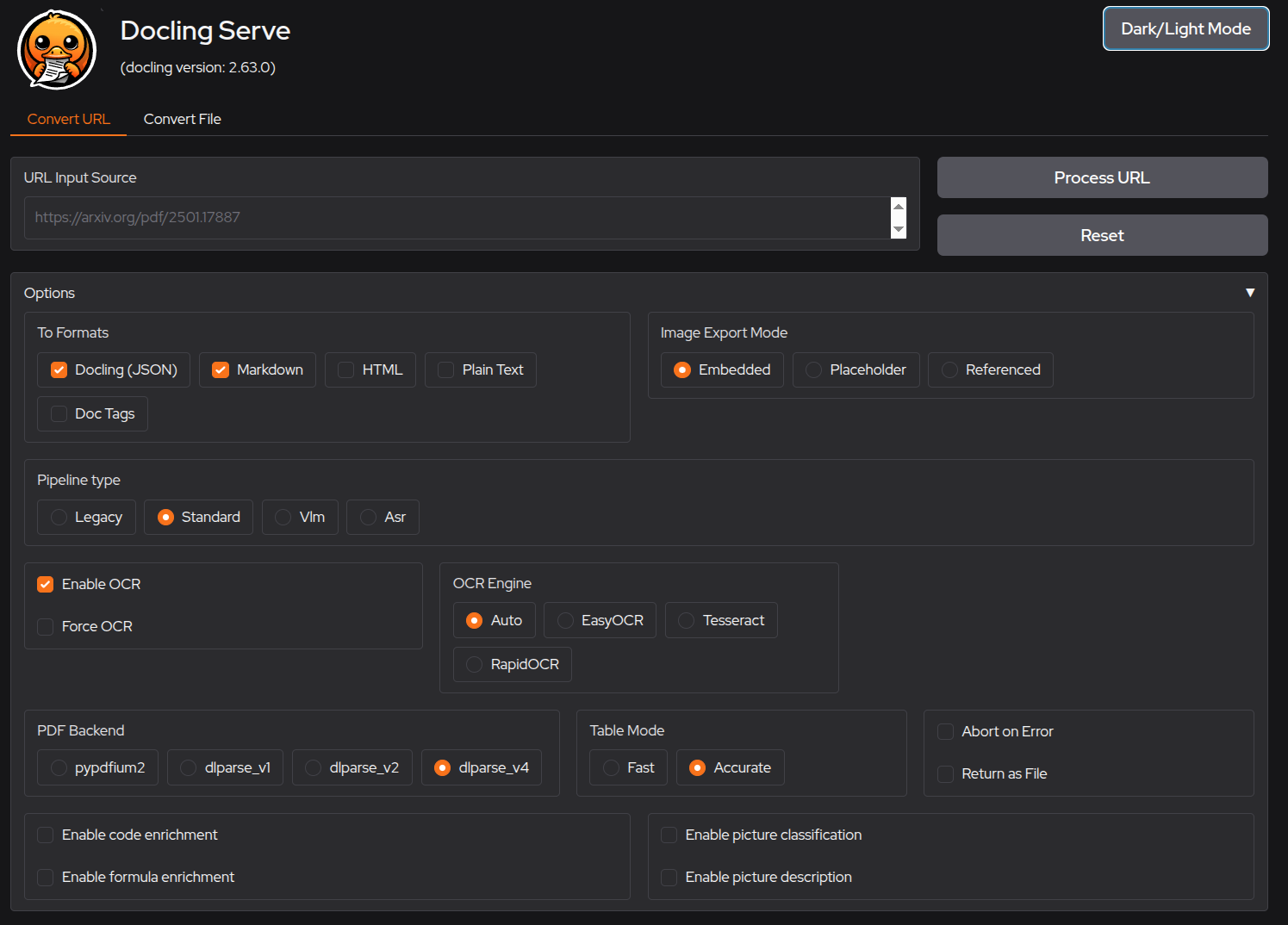Focus the URL Input Source field

pyautogui.click(x=457, y=218)
